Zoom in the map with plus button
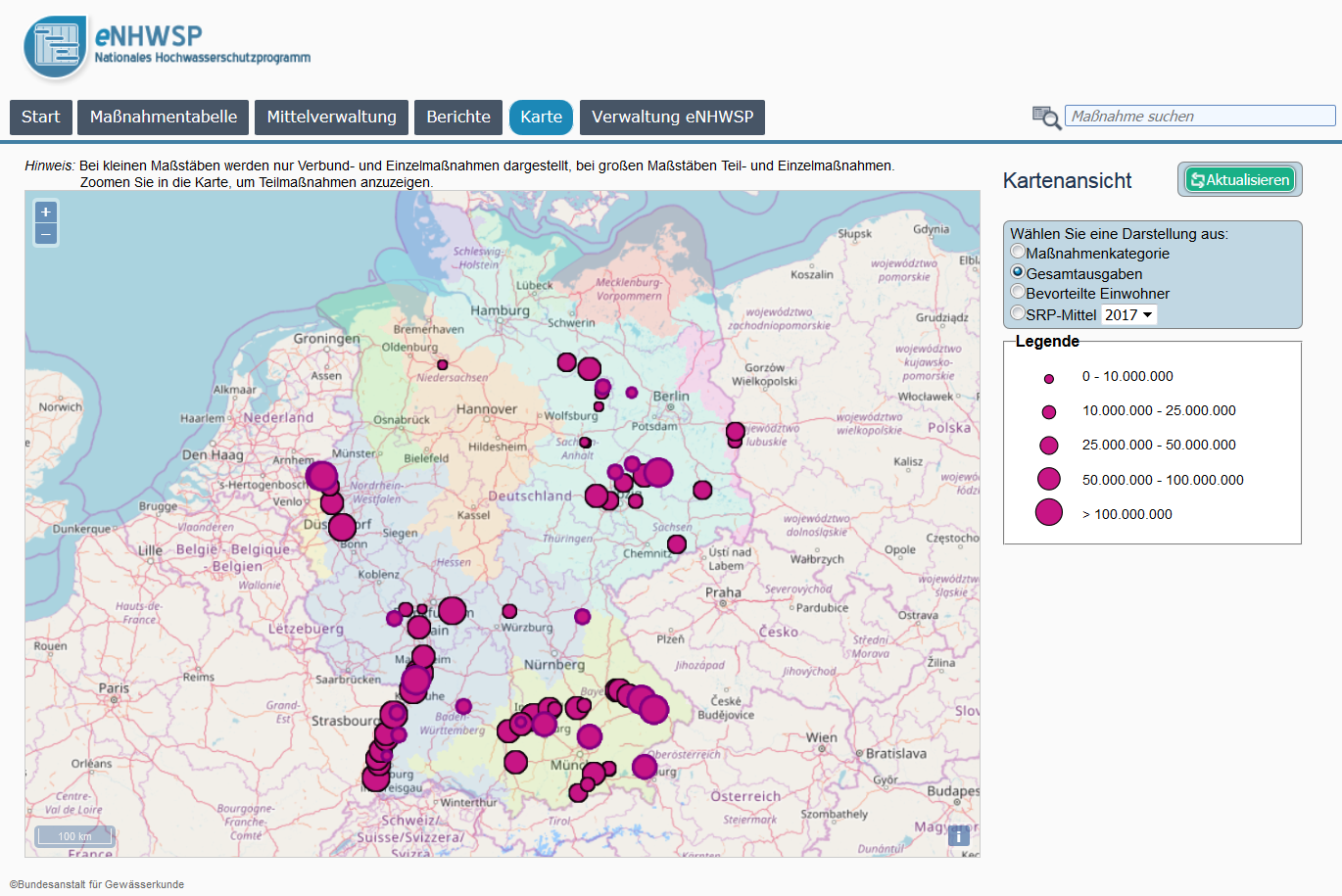Viewport: 1342px width, 896px height. 46,212
